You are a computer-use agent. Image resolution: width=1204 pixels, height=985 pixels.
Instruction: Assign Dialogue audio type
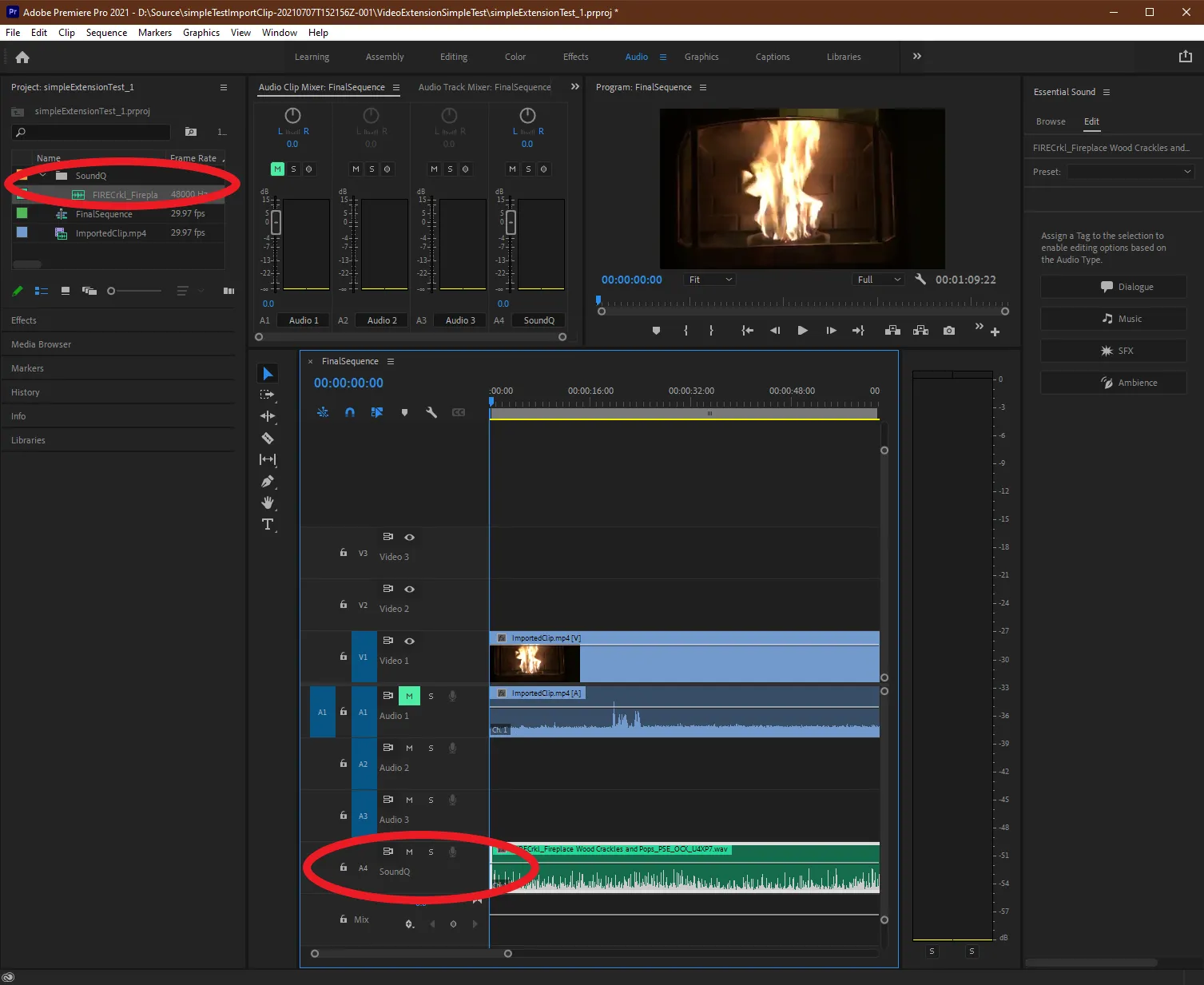(1113, 287)
